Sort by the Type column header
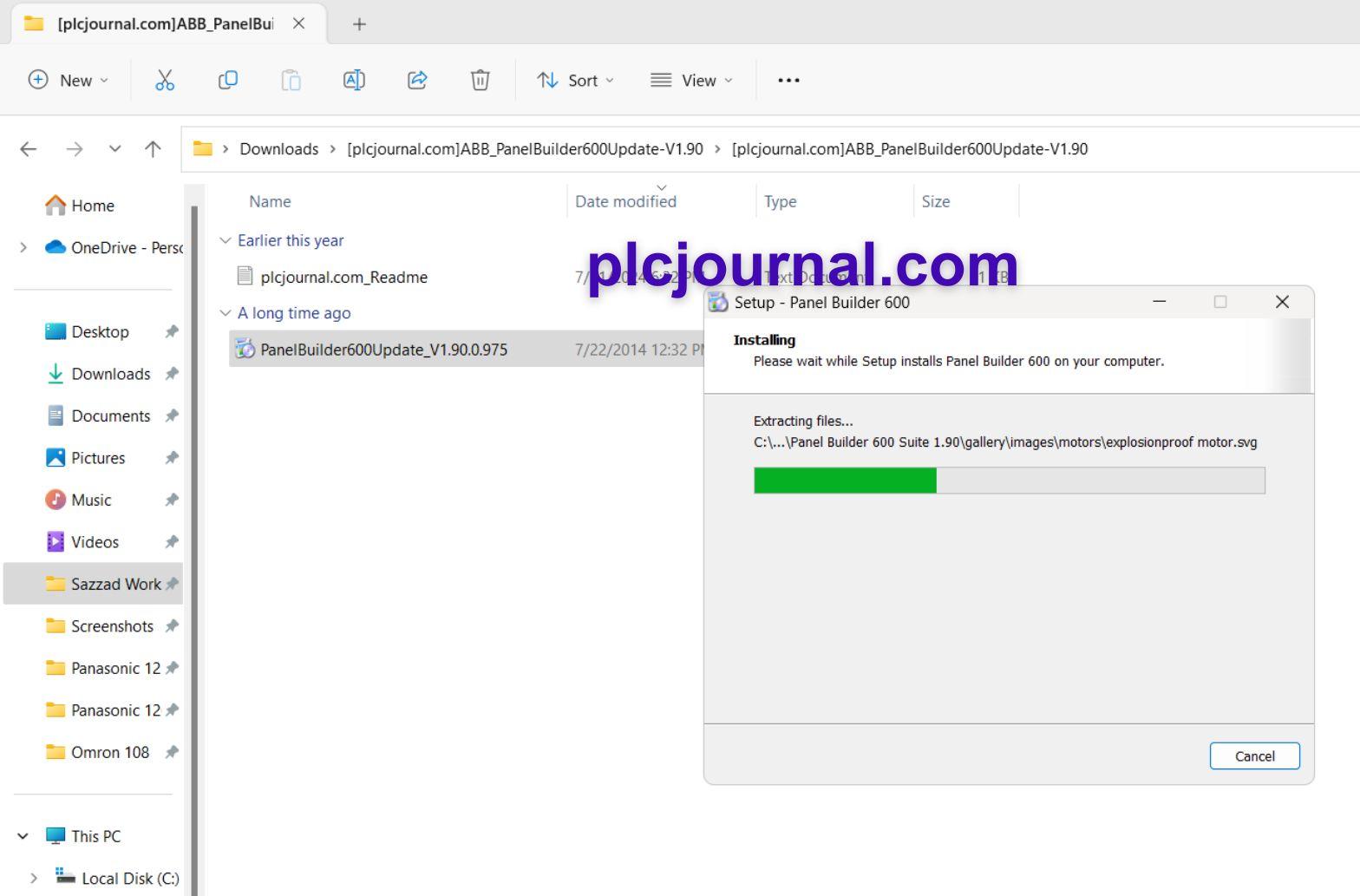 click(x=780, y=201)
